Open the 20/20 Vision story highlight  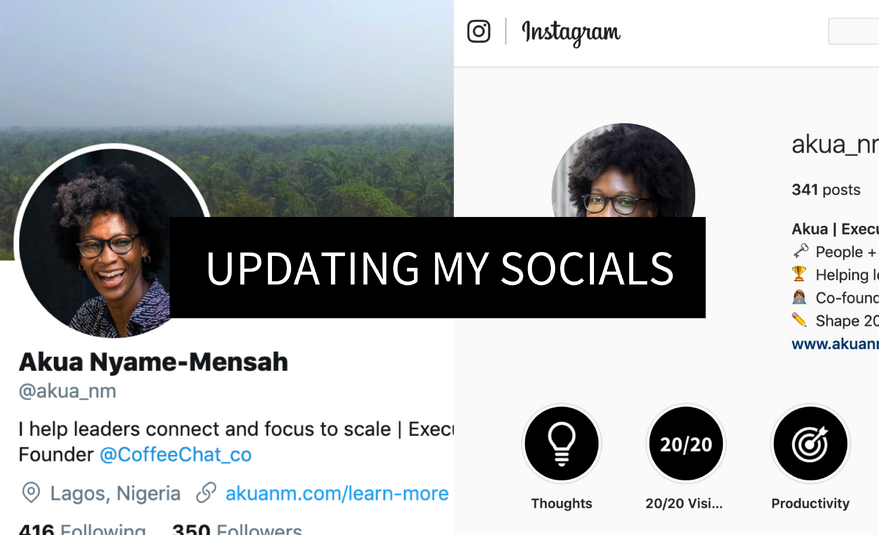686,444
